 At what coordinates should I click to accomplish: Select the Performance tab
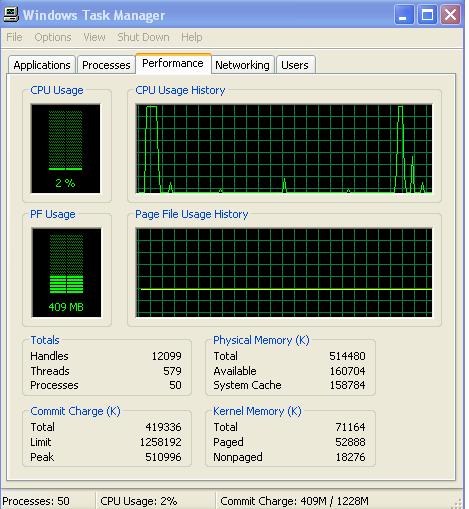(x=173, y=63)
